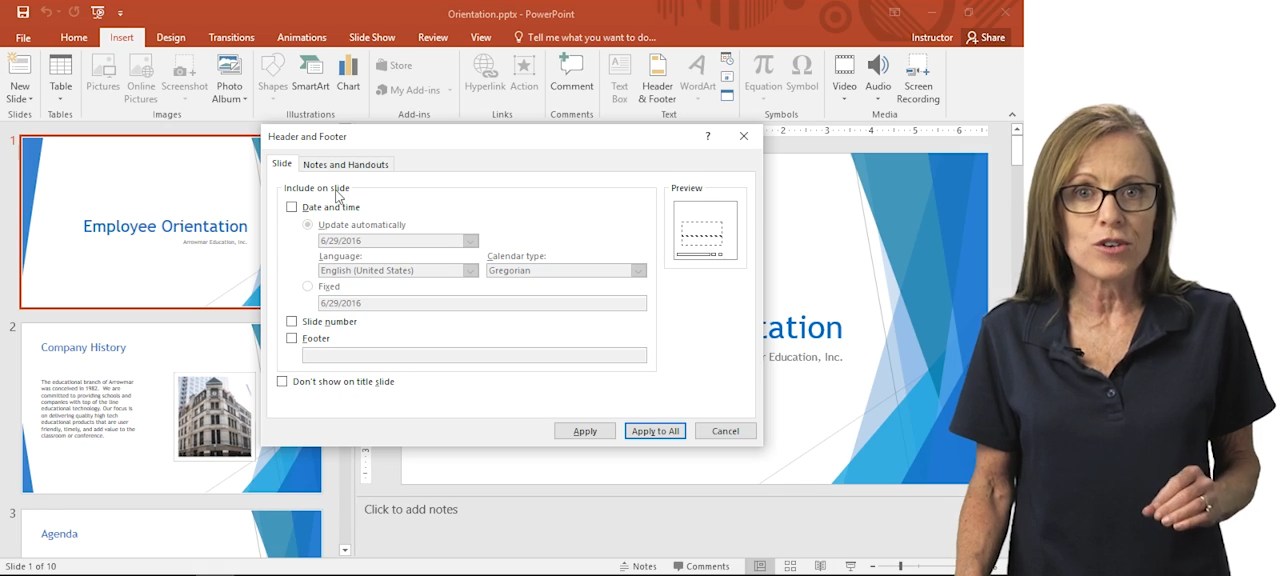Click the Footer text input field
This screenshot has width=1280, height=576.
pos(474,355)
